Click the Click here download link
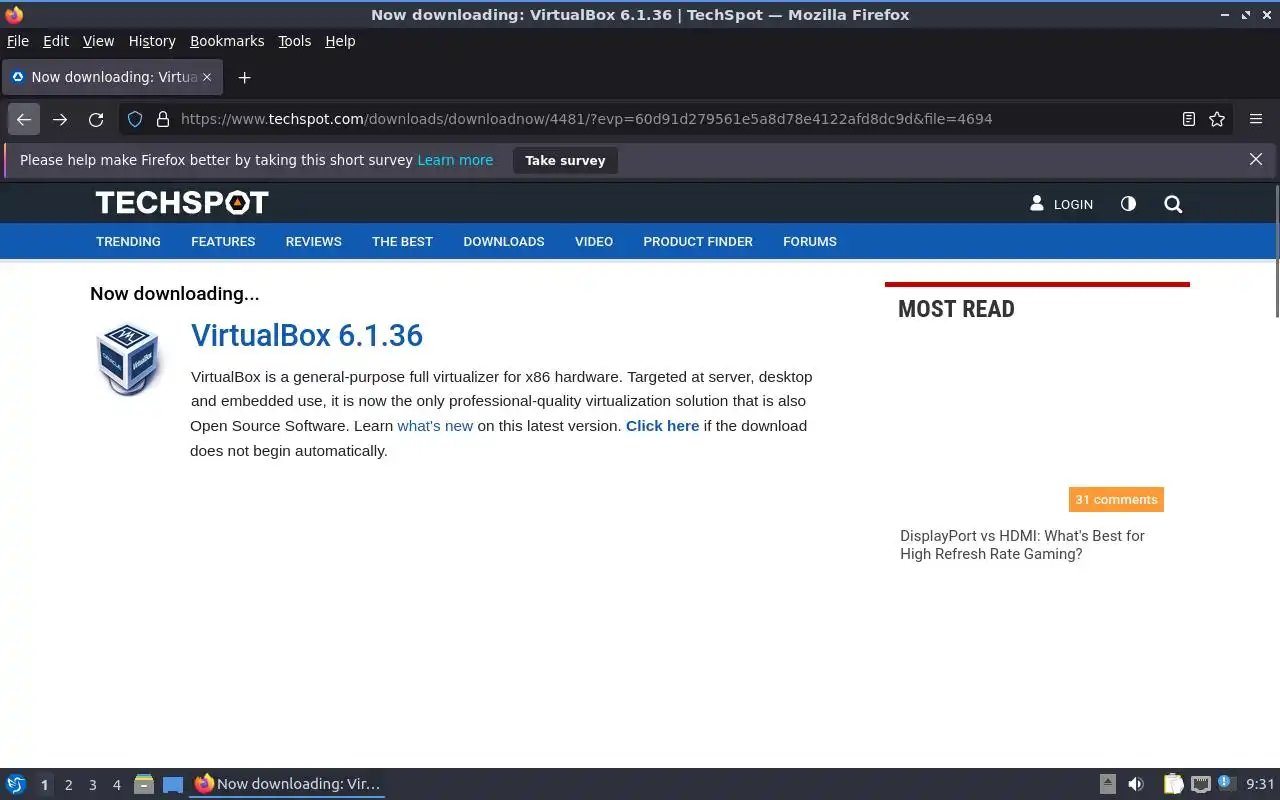This screenshot has height=800, width=1280. [x=662, y=426]
